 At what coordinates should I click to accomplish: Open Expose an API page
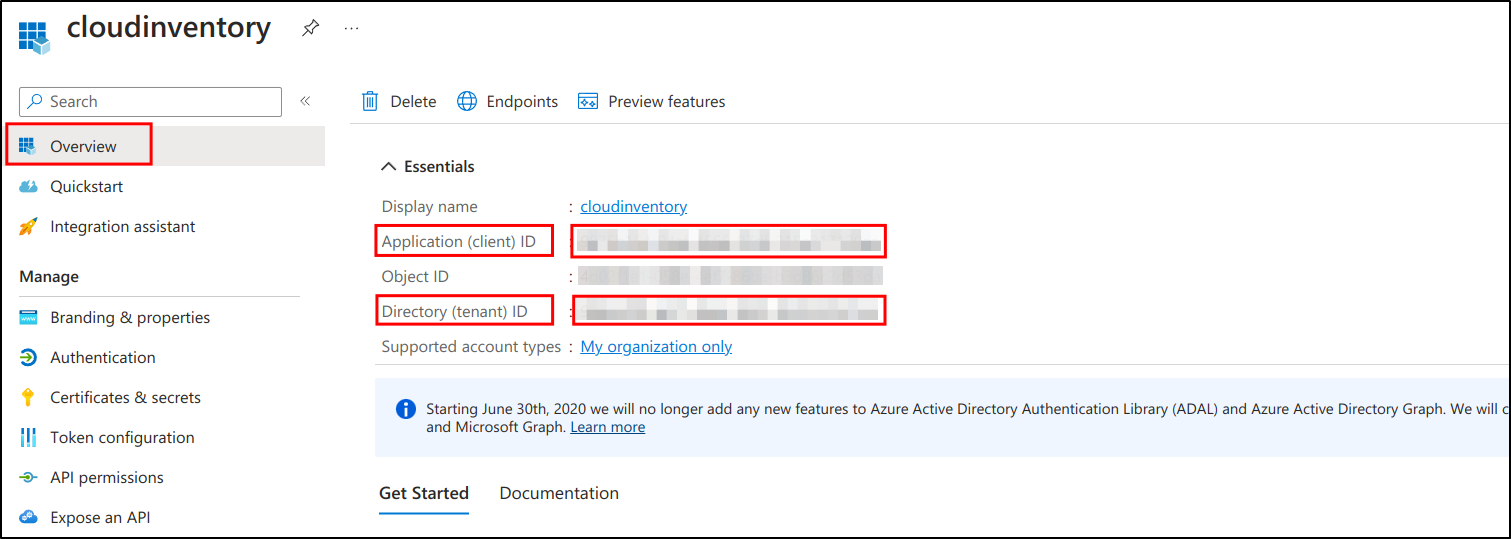pos(100,518)
